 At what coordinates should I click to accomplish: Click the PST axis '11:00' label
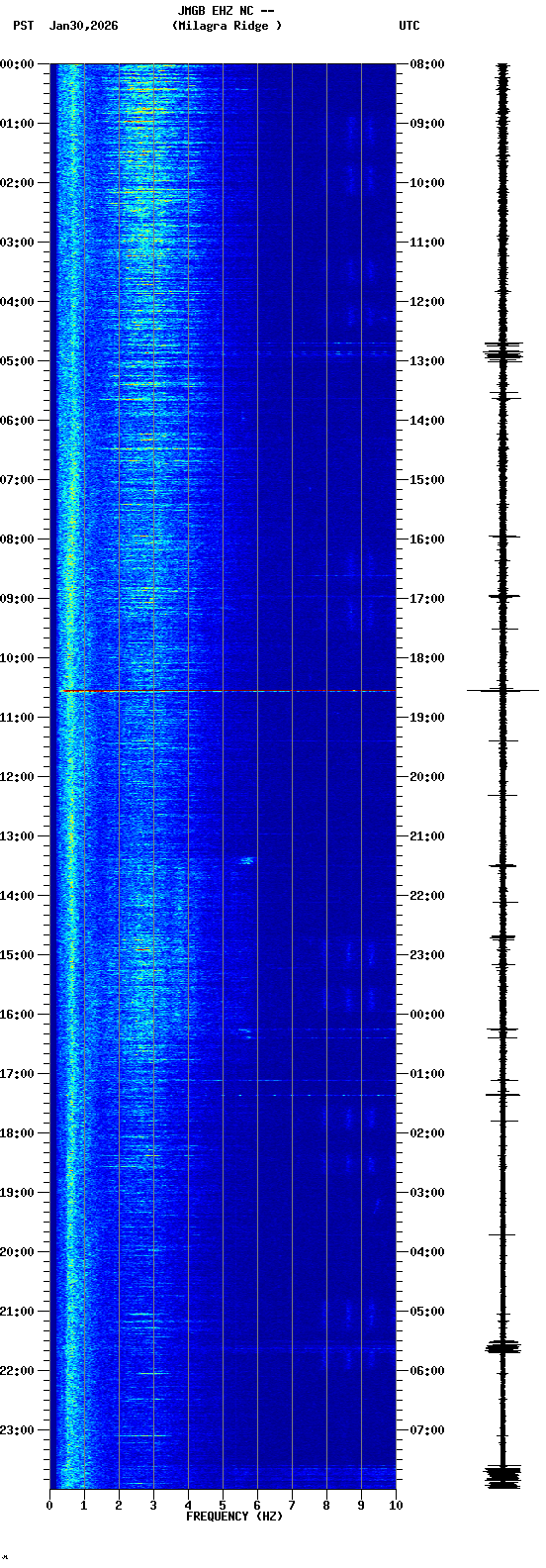17,718
